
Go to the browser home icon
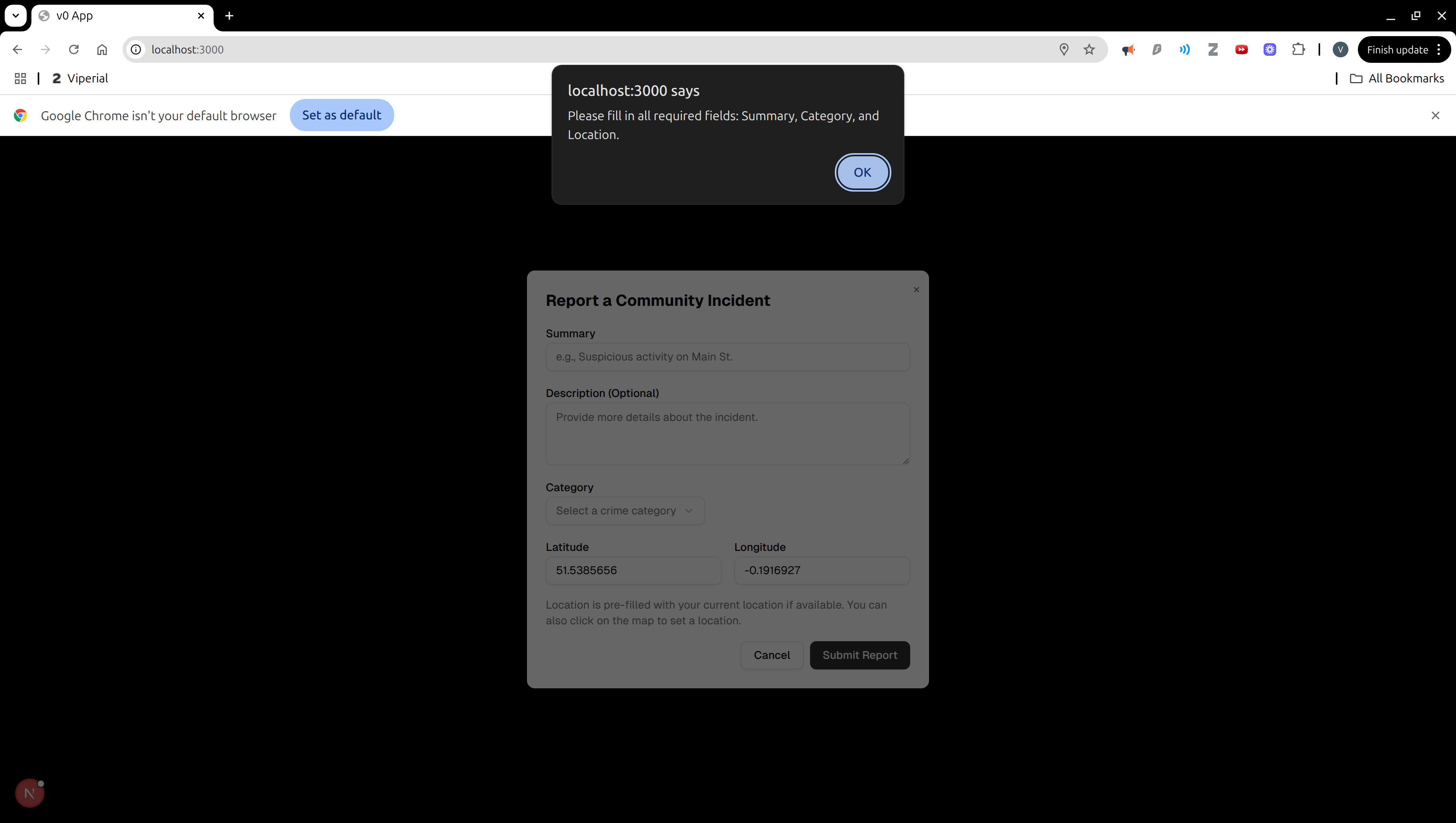pos(102,50)
